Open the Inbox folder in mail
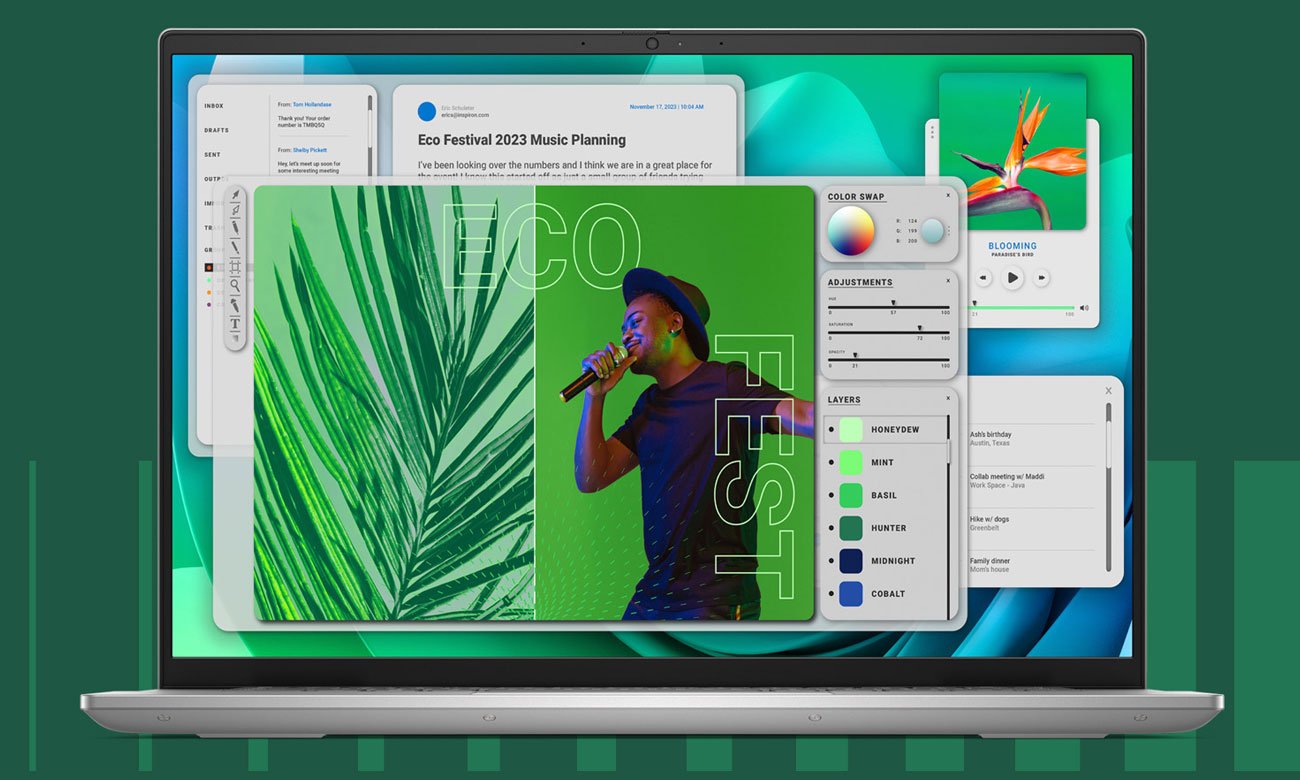This screenshot has height=780, width=1300. coord(214,106)
